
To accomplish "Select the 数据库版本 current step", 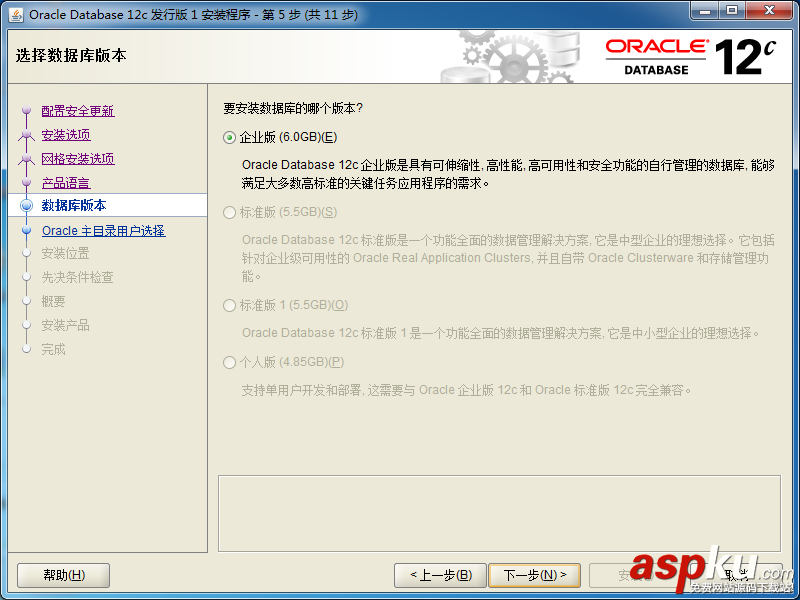I will pos(74,206).
